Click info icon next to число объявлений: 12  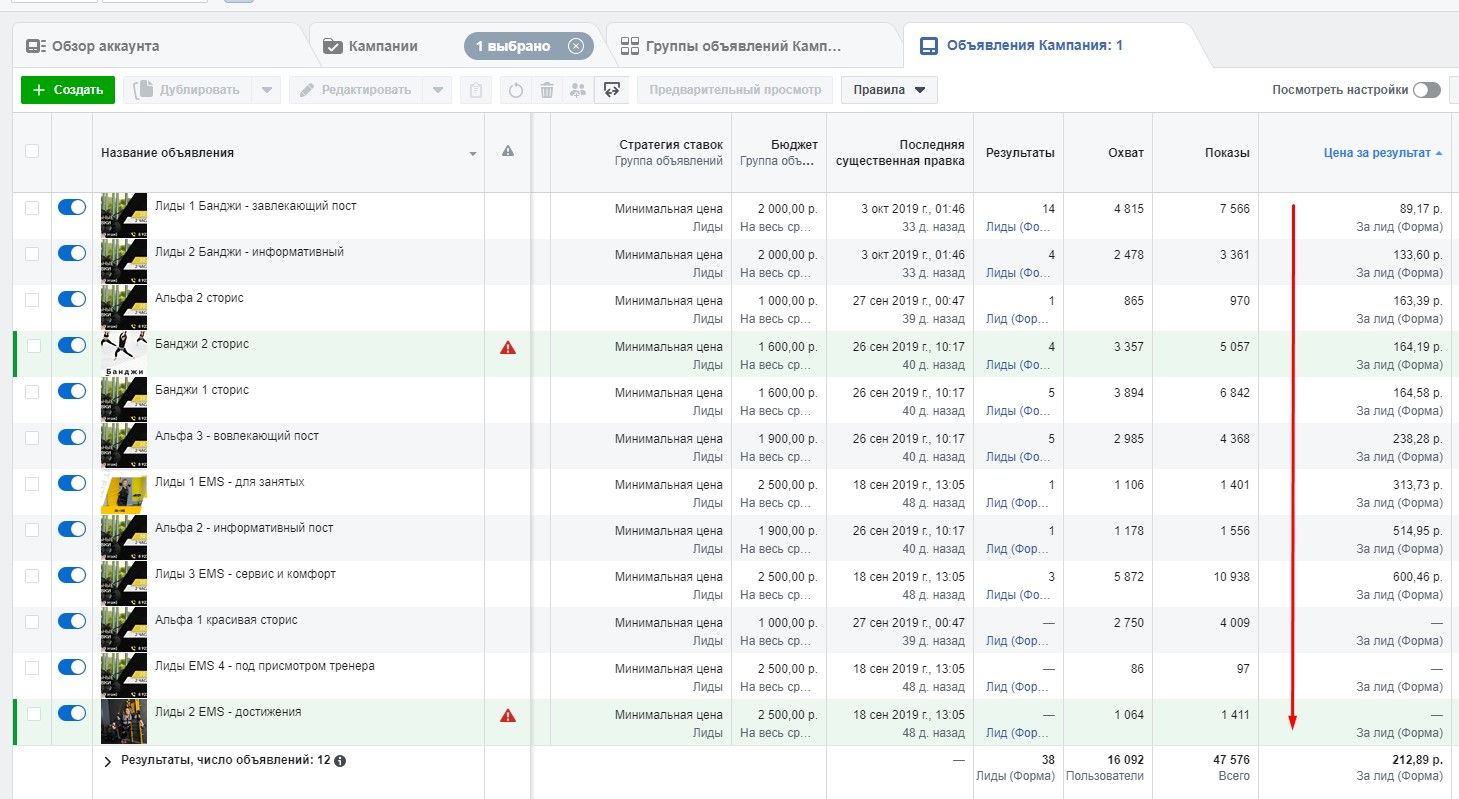(340, 761)
